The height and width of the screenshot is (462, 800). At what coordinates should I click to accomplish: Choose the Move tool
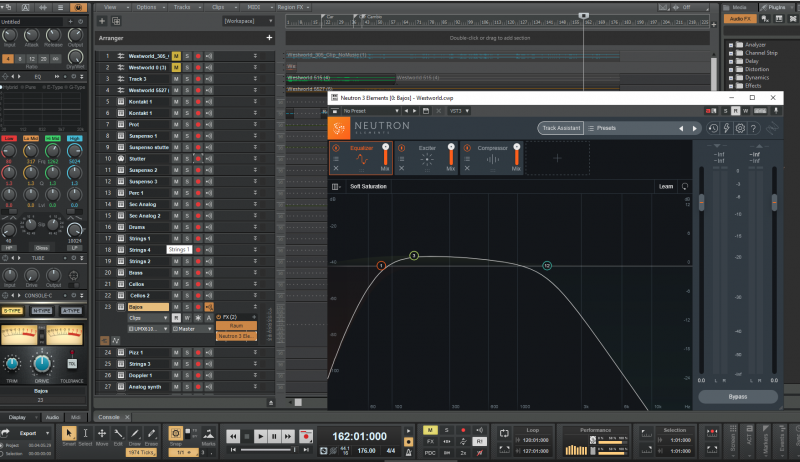click(102, 434)
